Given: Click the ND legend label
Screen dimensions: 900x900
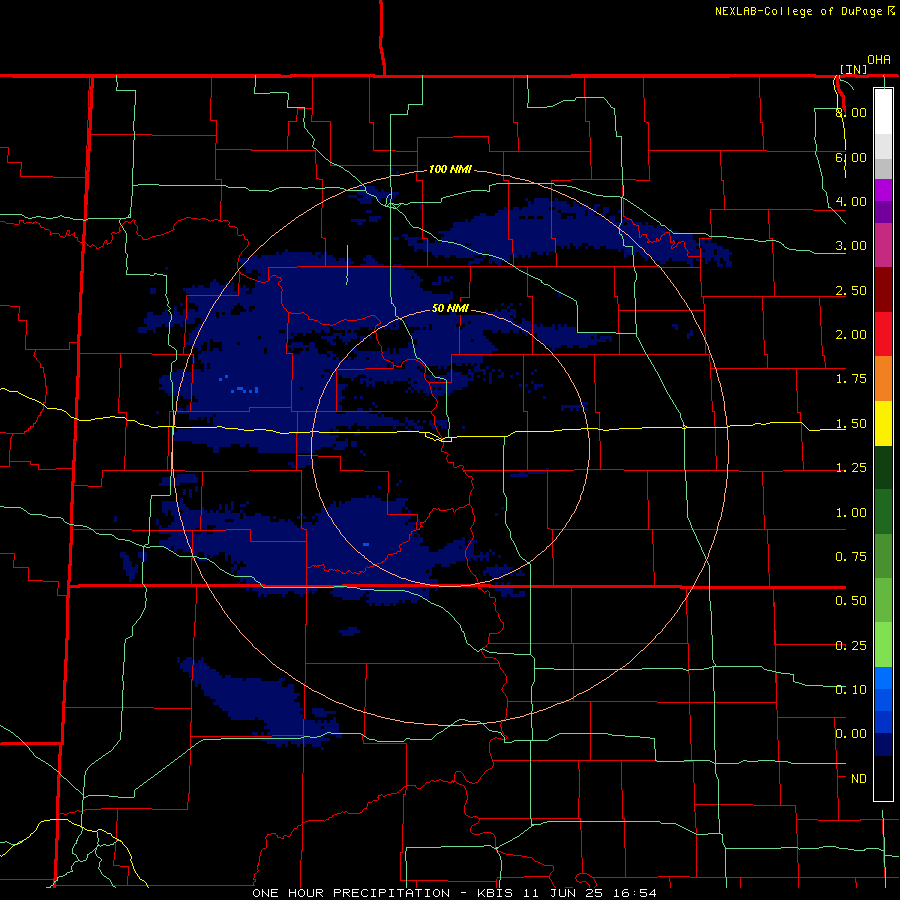Looking at the screenshot, I should 859,779.
